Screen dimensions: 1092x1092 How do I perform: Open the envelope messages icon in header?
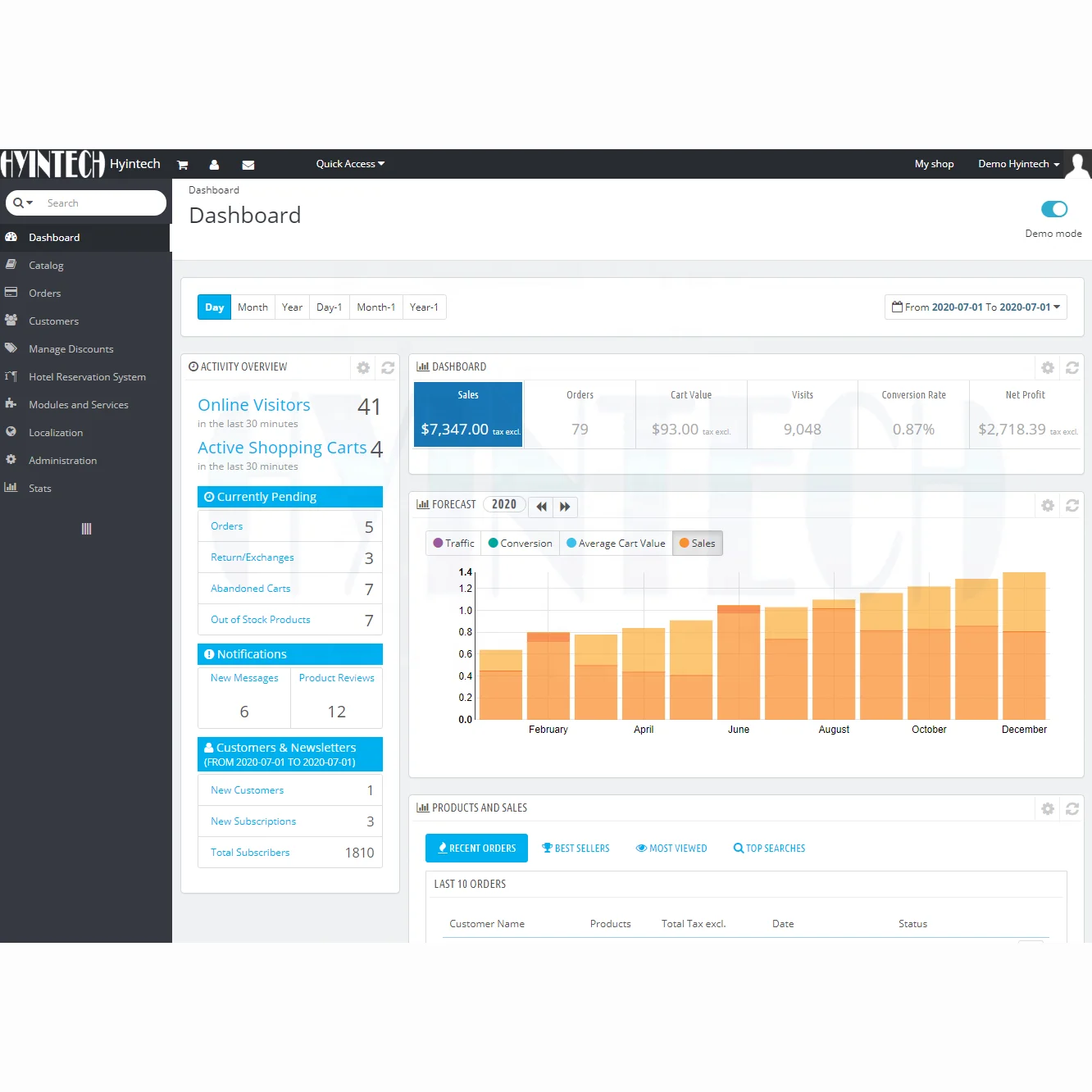click(x=248, y=165)
